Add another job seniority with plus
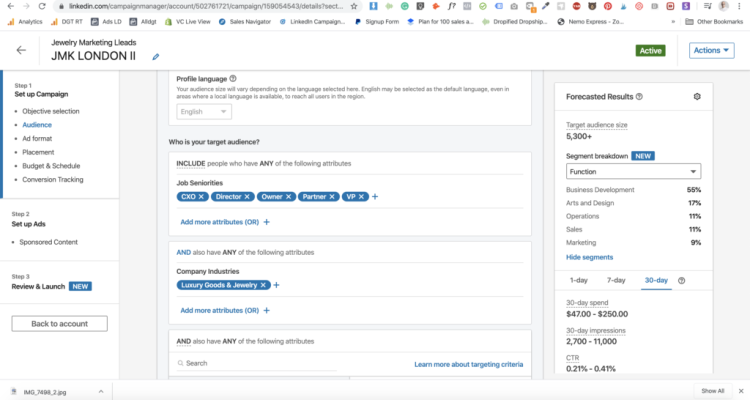 coord(375,197)
